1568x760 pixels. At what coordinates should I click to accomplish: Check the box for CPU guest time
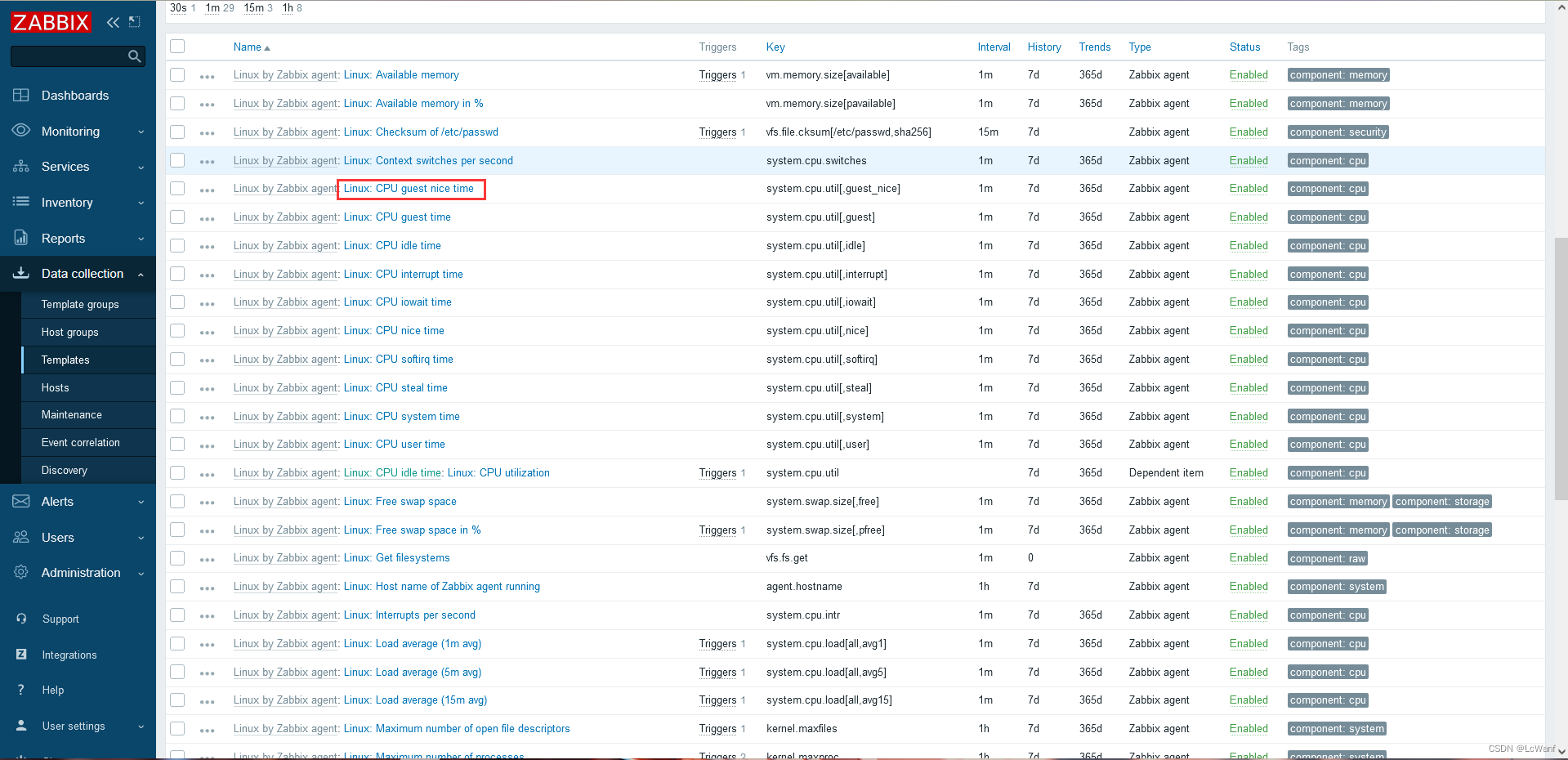pos(177,217)
